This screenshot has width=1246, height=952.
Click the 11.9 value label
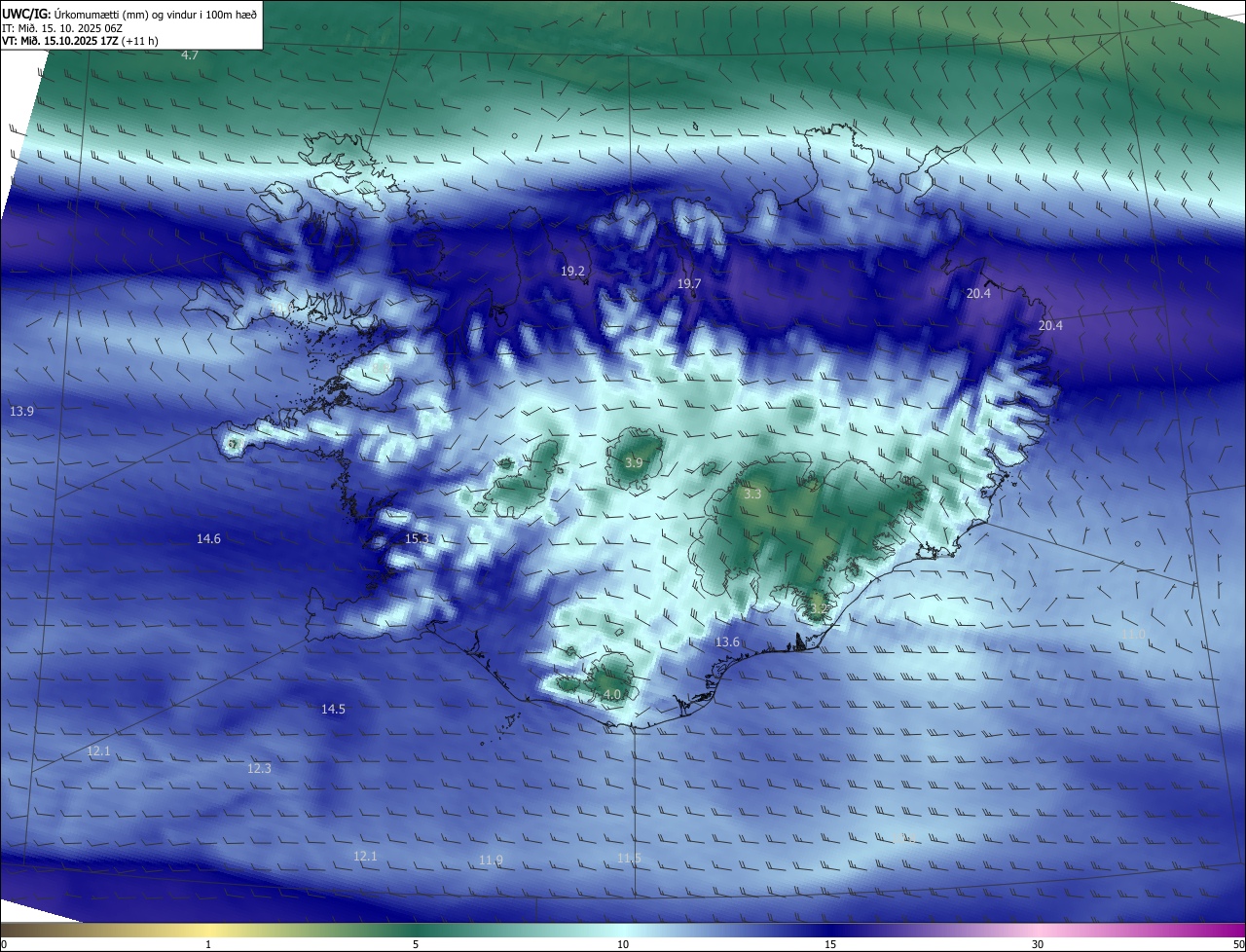pos(491,860)
